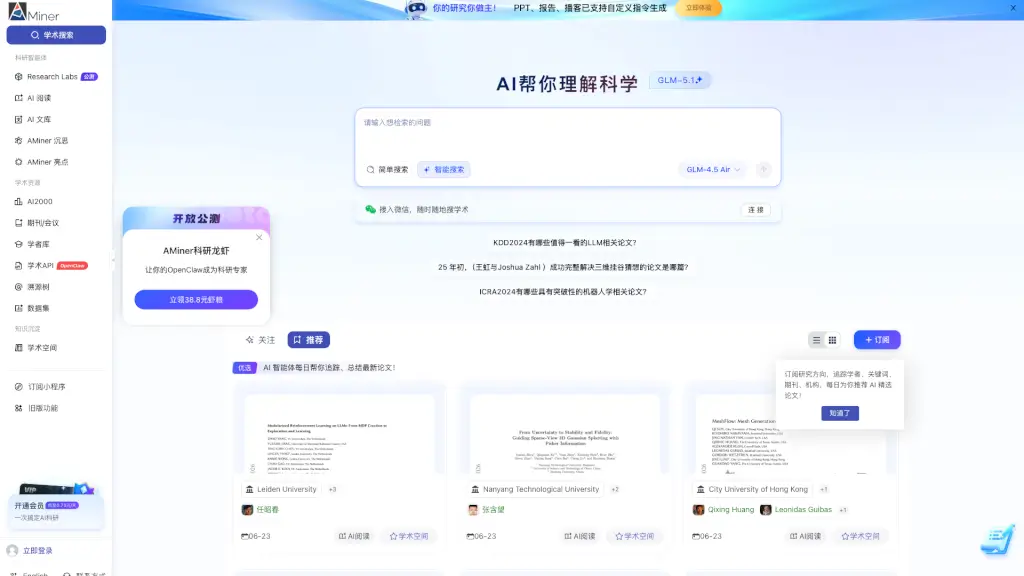The image size is (1024, 576).
Task: Click the 连接 WeChat button
Action: click(x=756, y=210)
